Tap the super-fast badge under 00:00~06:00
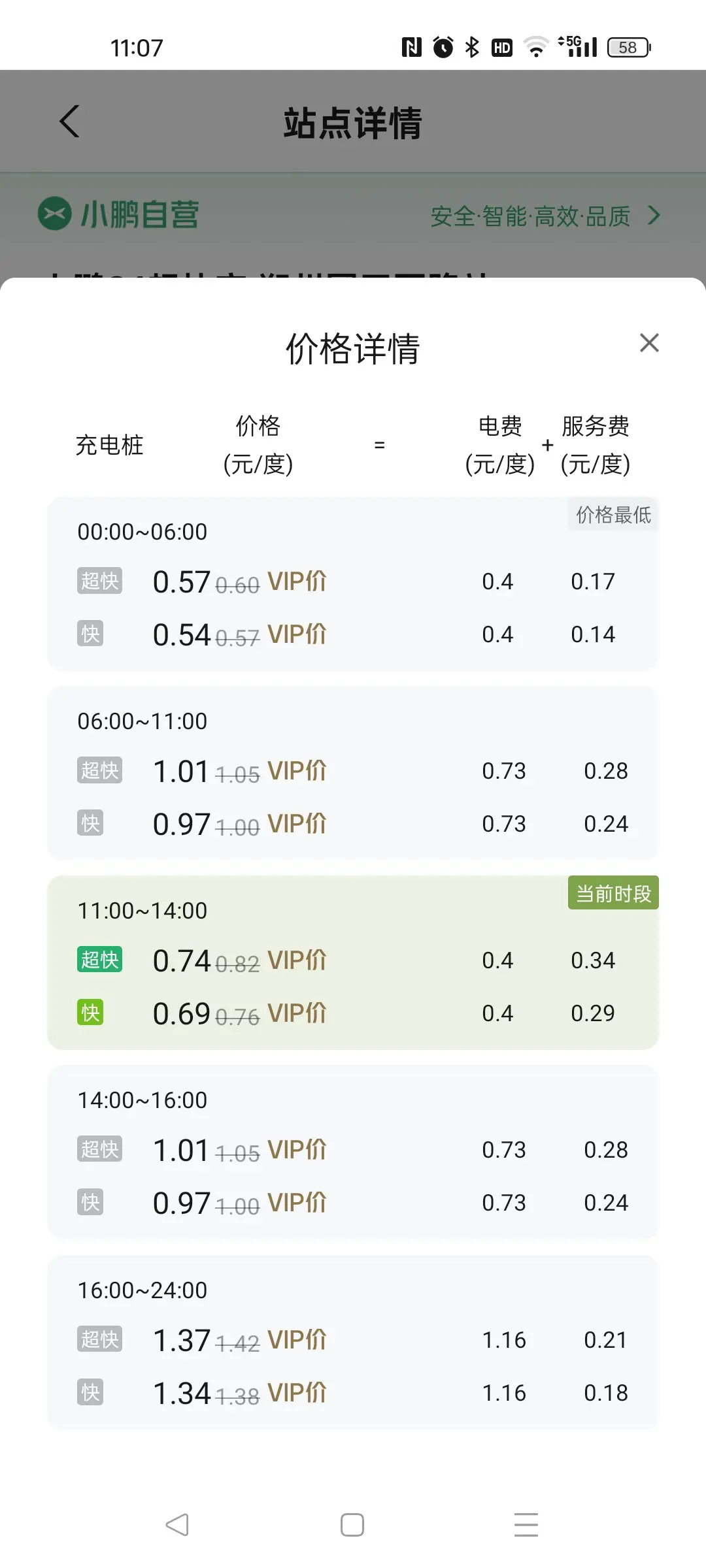 (99, 581)
